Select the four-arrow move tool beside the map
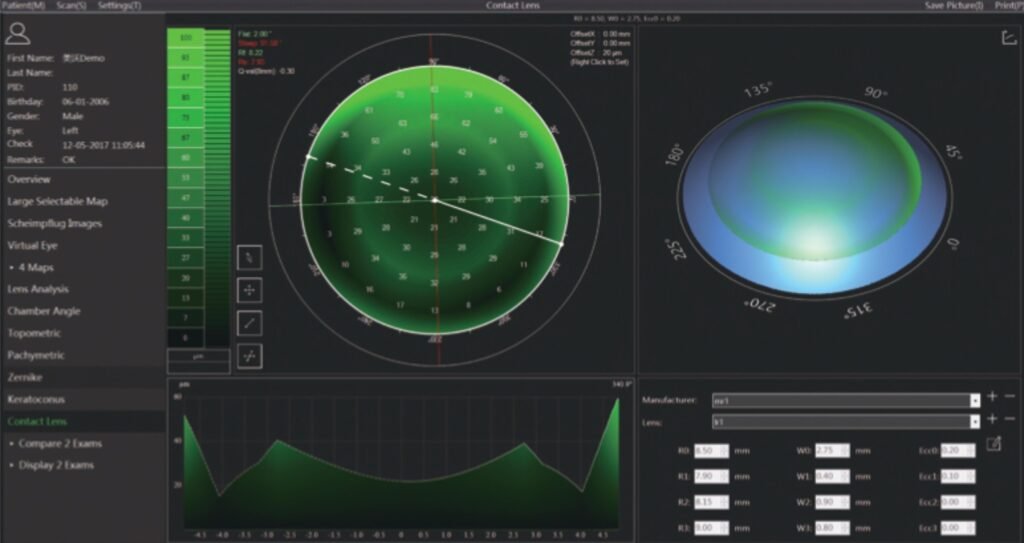The width and height of the screenshot is (1024, 543). click(249, 290)
